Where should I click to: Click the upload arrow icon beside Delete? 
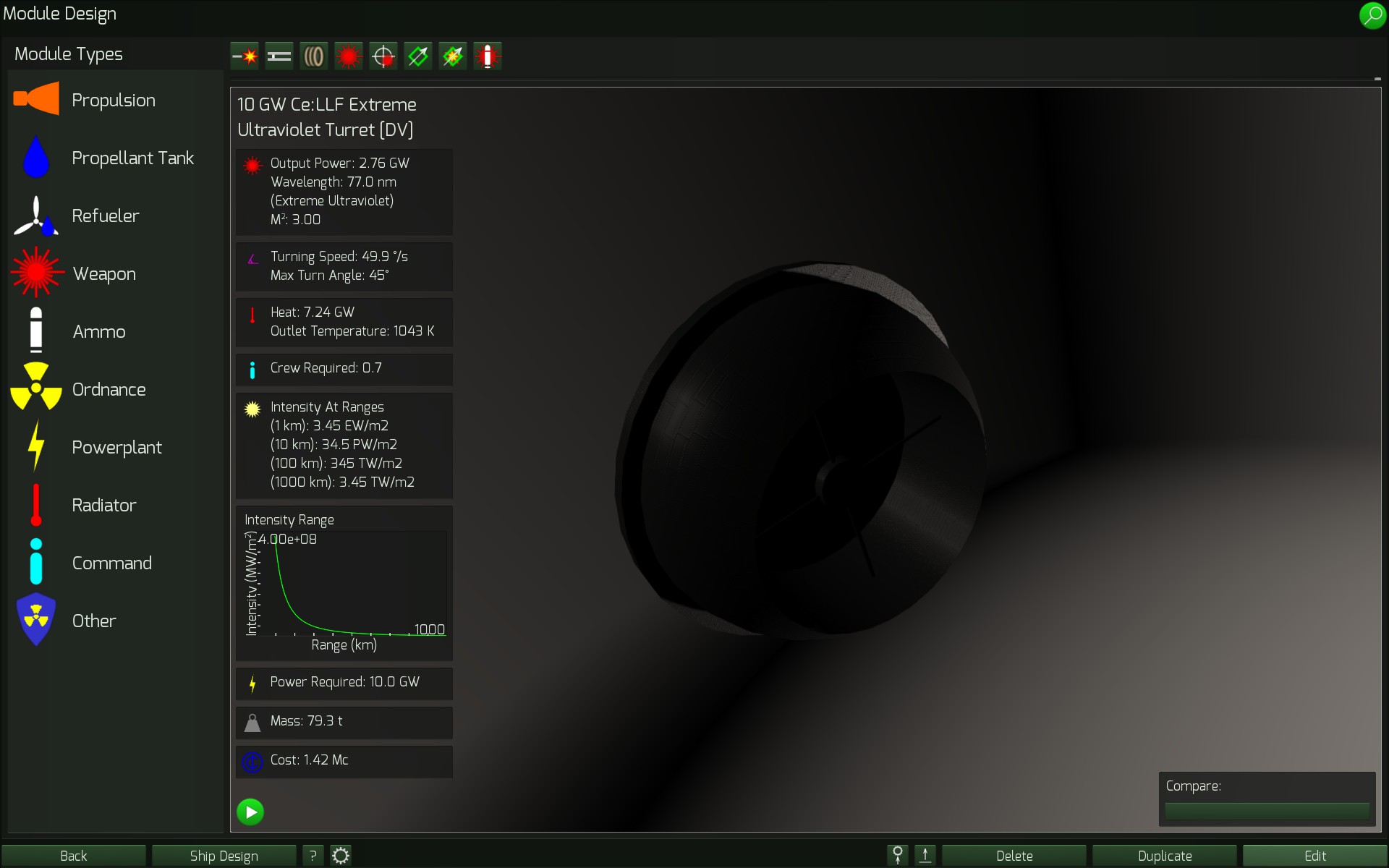click(925, 856)
